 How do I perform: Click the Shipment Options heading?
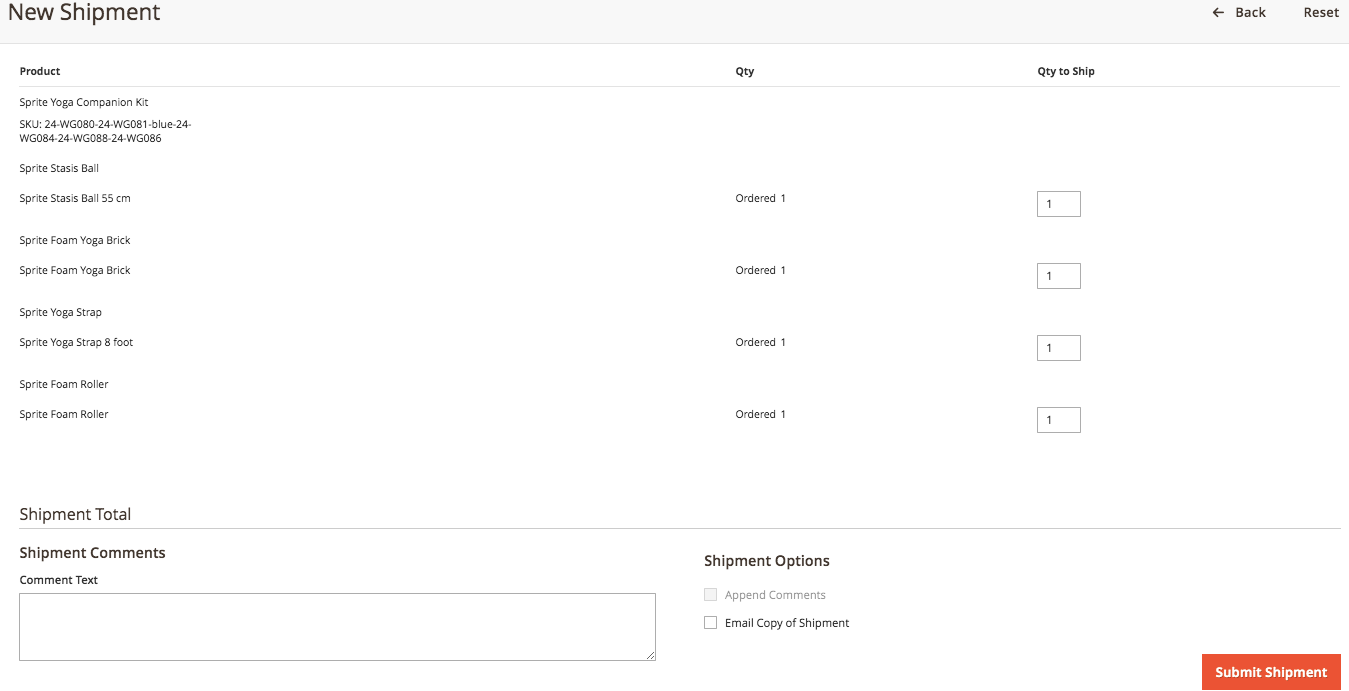(767, 560)
